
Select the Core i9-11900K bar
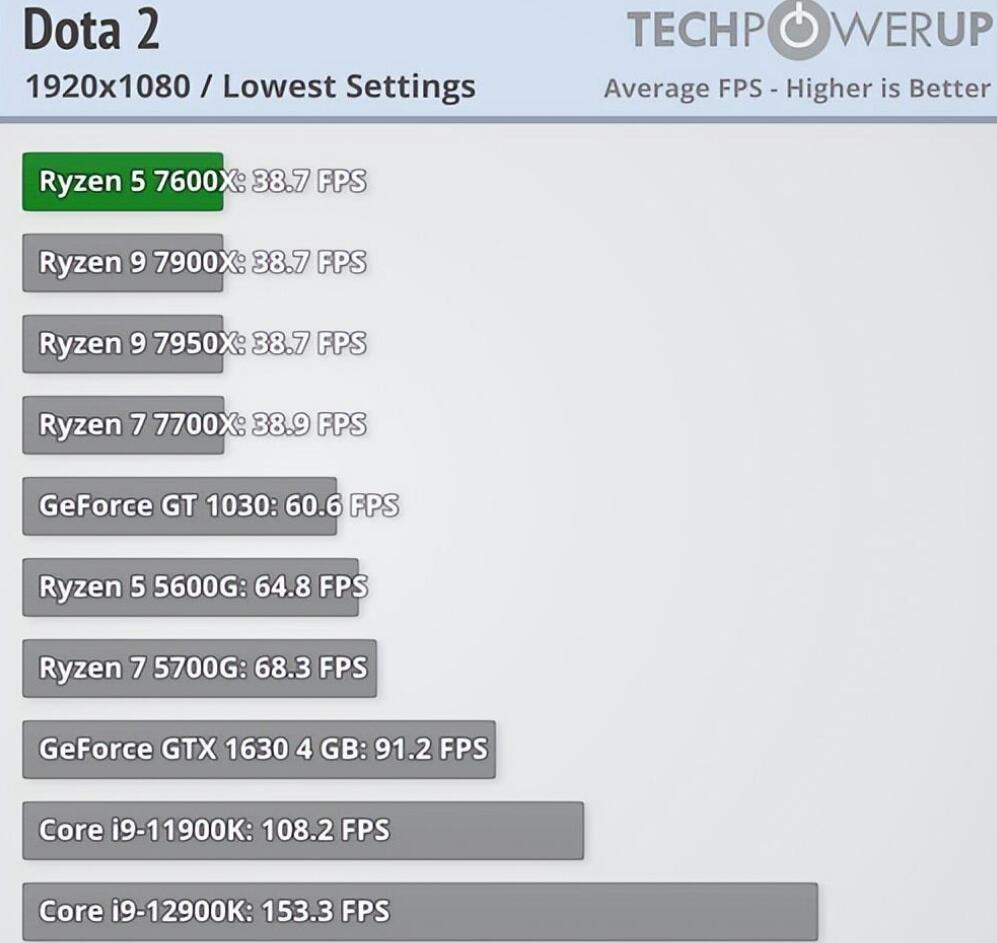point(302,830)
